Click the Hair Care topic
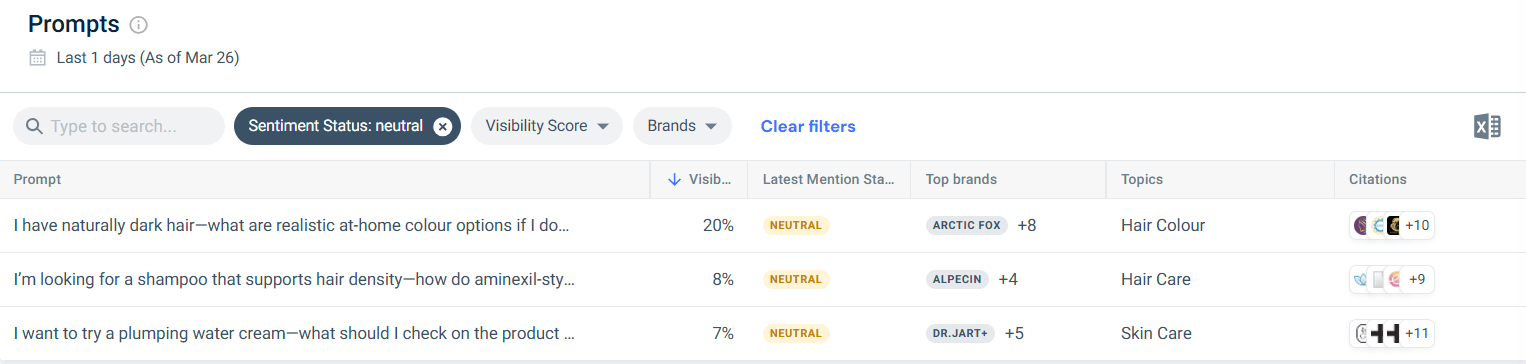The width and height of the screenshot is (1526, 364). click(x=1156, y=280)
